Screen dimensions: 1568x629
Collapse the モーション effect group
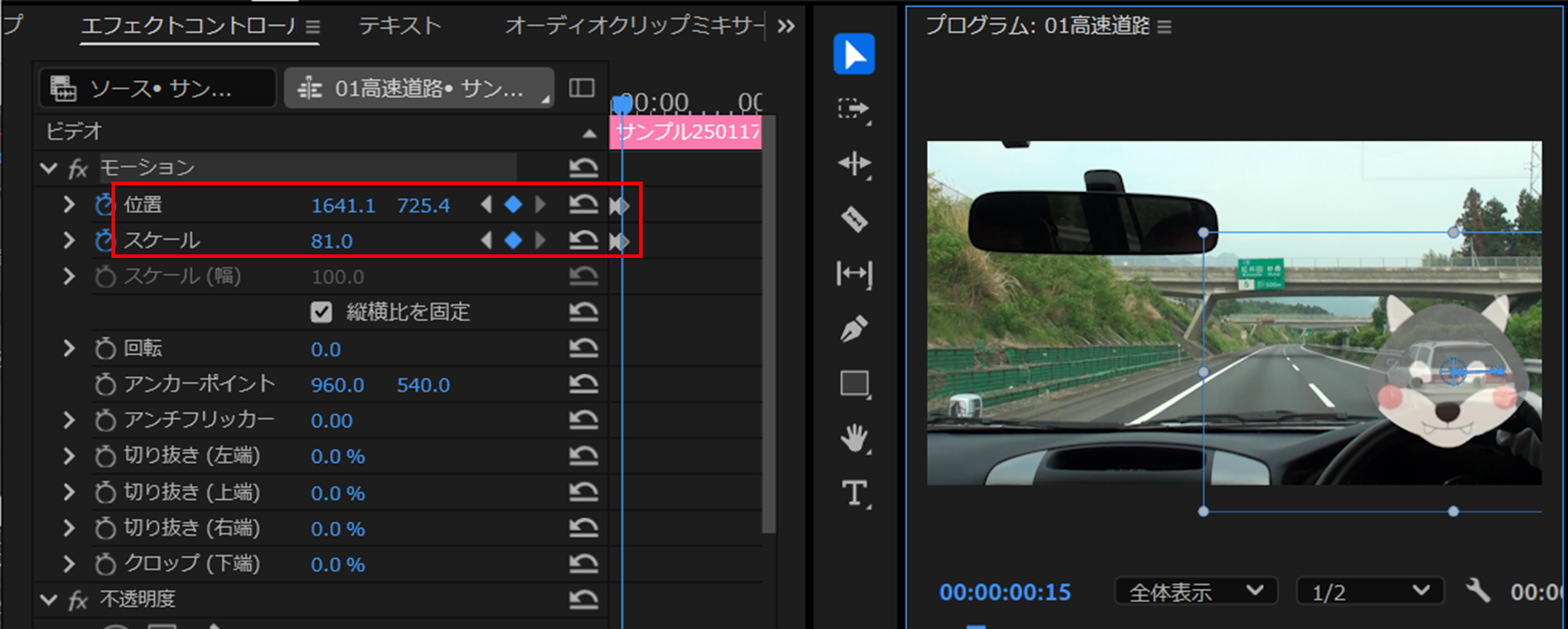click(48, 168)
